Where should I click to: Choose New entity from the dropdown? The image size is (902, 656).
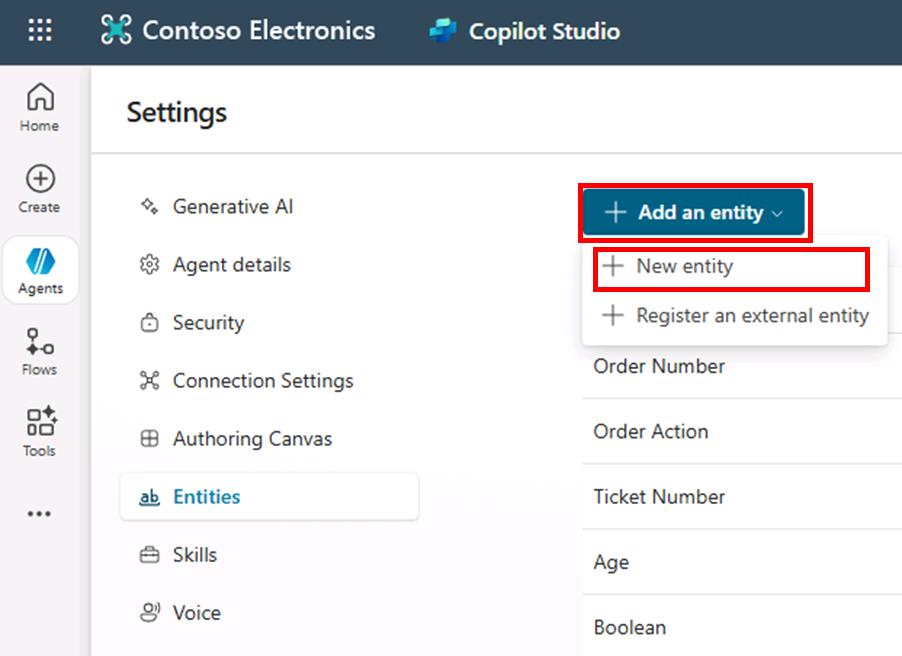731,266
